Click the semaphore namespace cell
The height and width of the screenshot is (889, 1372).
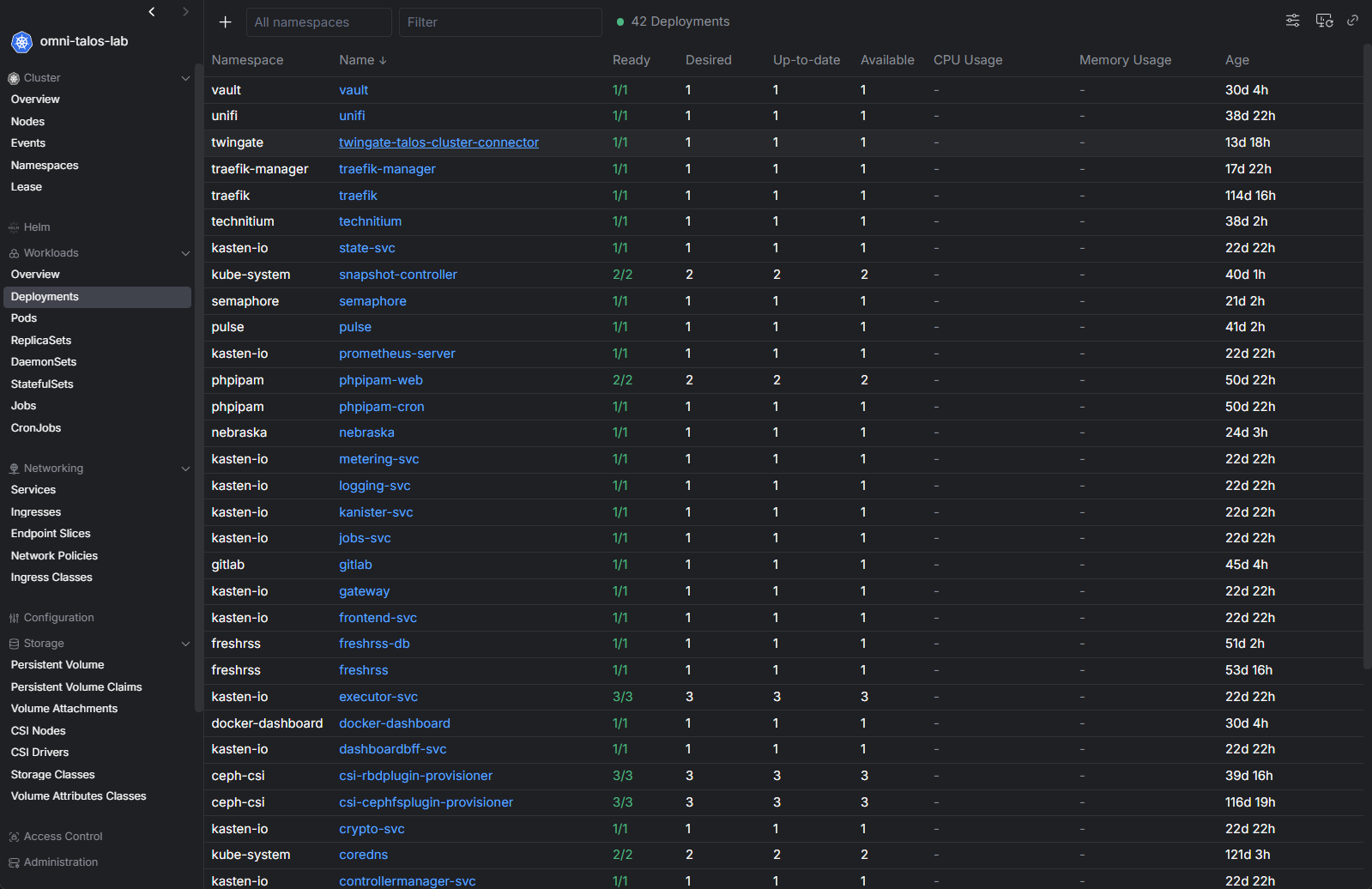click(x=245, y=301)
